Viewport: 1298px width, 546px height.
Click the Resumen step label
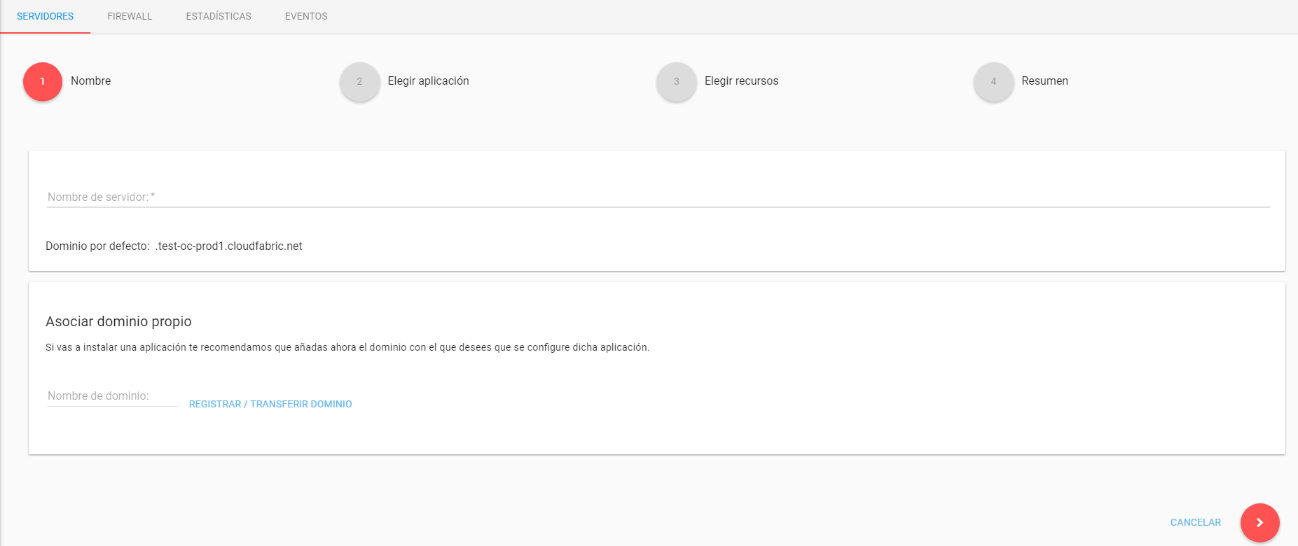point(1045,81)
